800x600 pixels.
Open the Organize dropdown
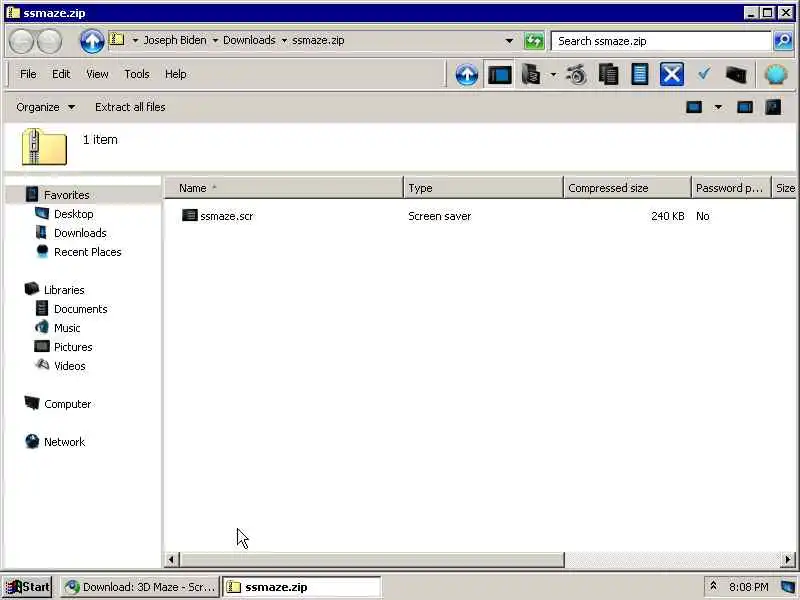[45, 107]
